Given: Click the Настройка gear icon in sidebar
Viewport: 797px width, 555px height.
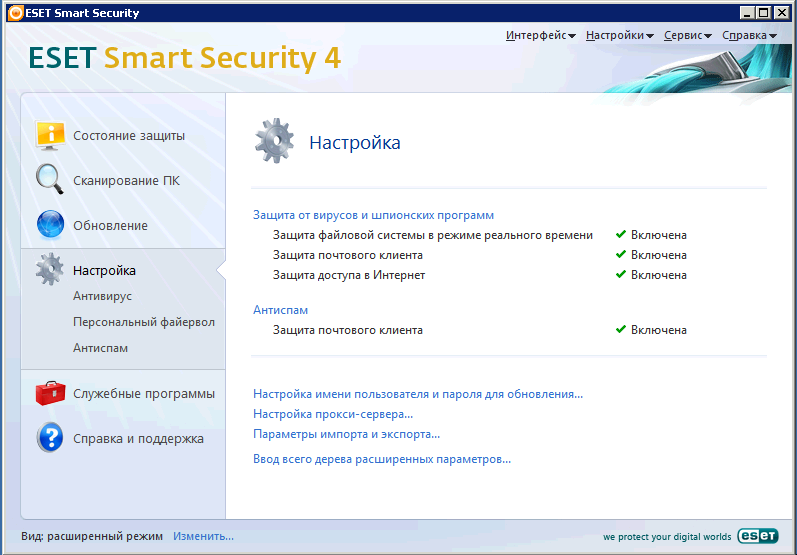Looking at the screenshot, I should (x=50, y=269).
